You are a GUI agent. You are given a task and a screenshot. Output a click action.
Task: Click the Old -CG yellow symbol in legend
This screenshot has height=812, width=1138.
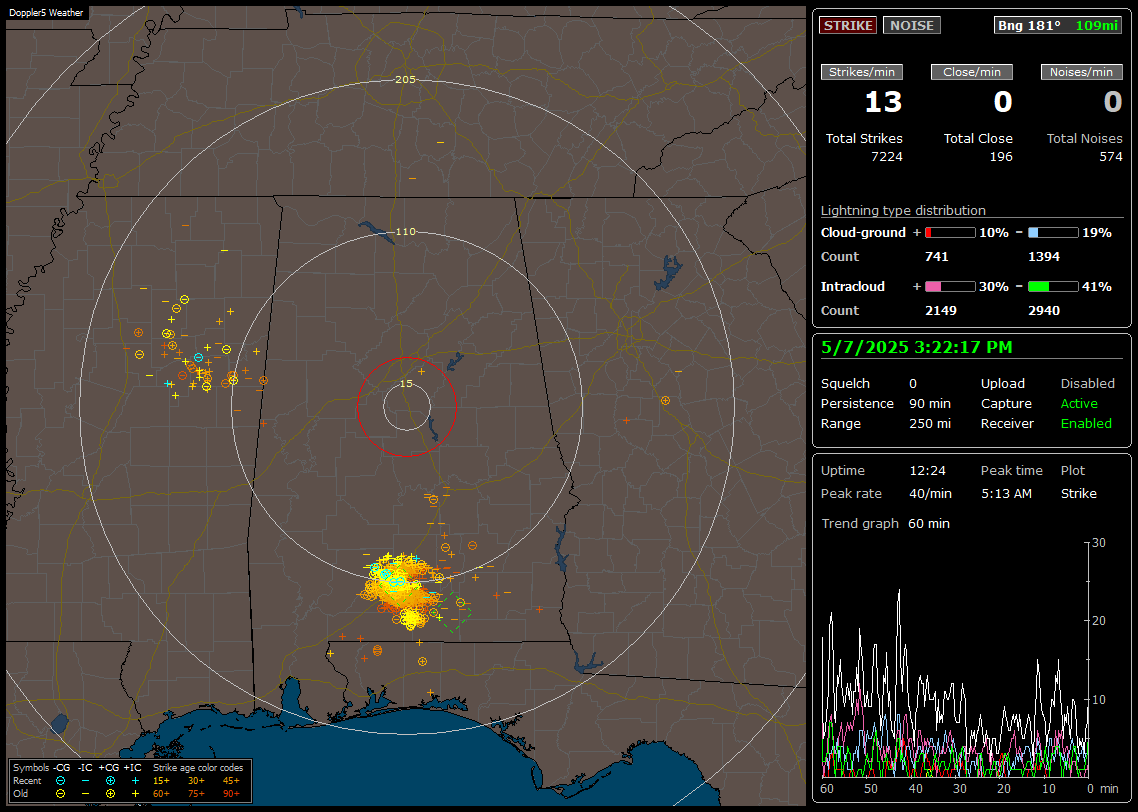point(61,794)
